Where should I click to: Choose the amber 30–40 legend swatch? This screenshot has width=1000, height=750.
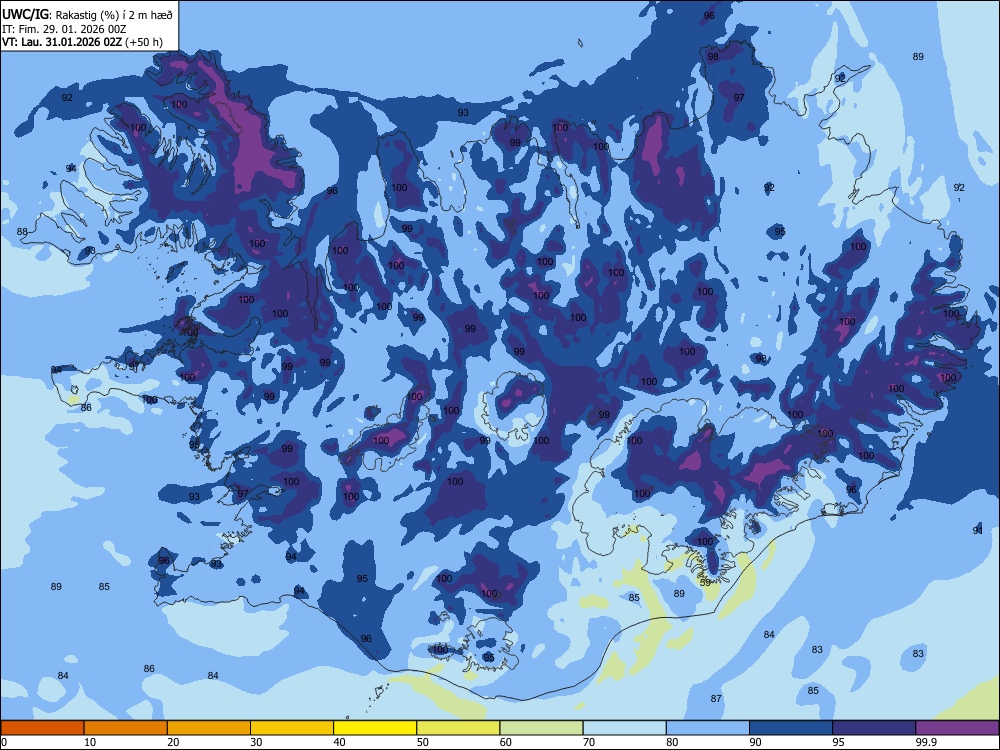[x=292, y=728]
